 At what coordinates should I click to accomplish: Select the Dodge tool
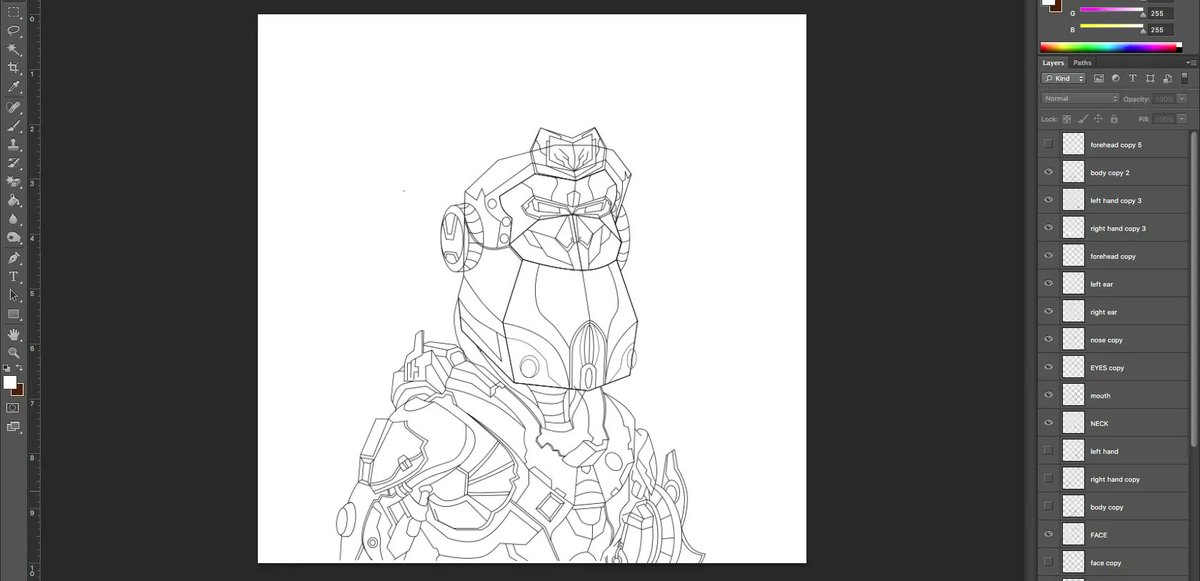14,237
